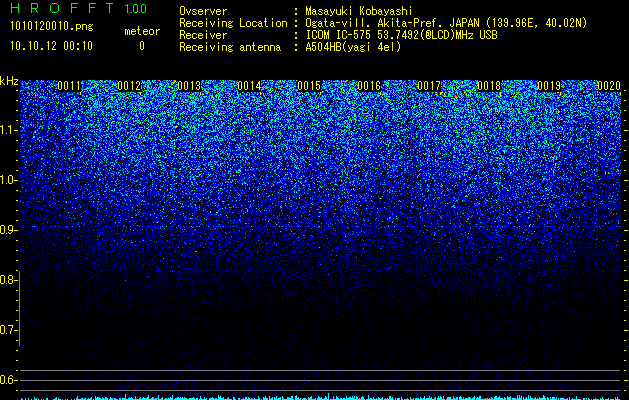Select the filename 1010120010.png
The width and height of the screenshot is (629, 400).
tap(52, 27)
